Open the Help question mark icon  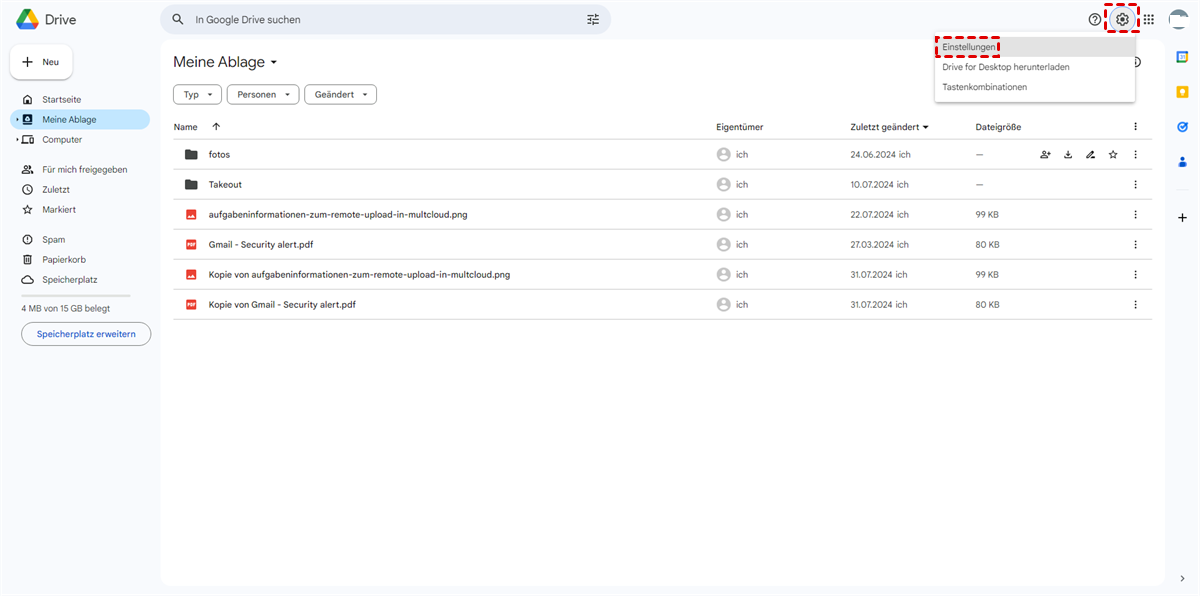(x=1094, y=19)
